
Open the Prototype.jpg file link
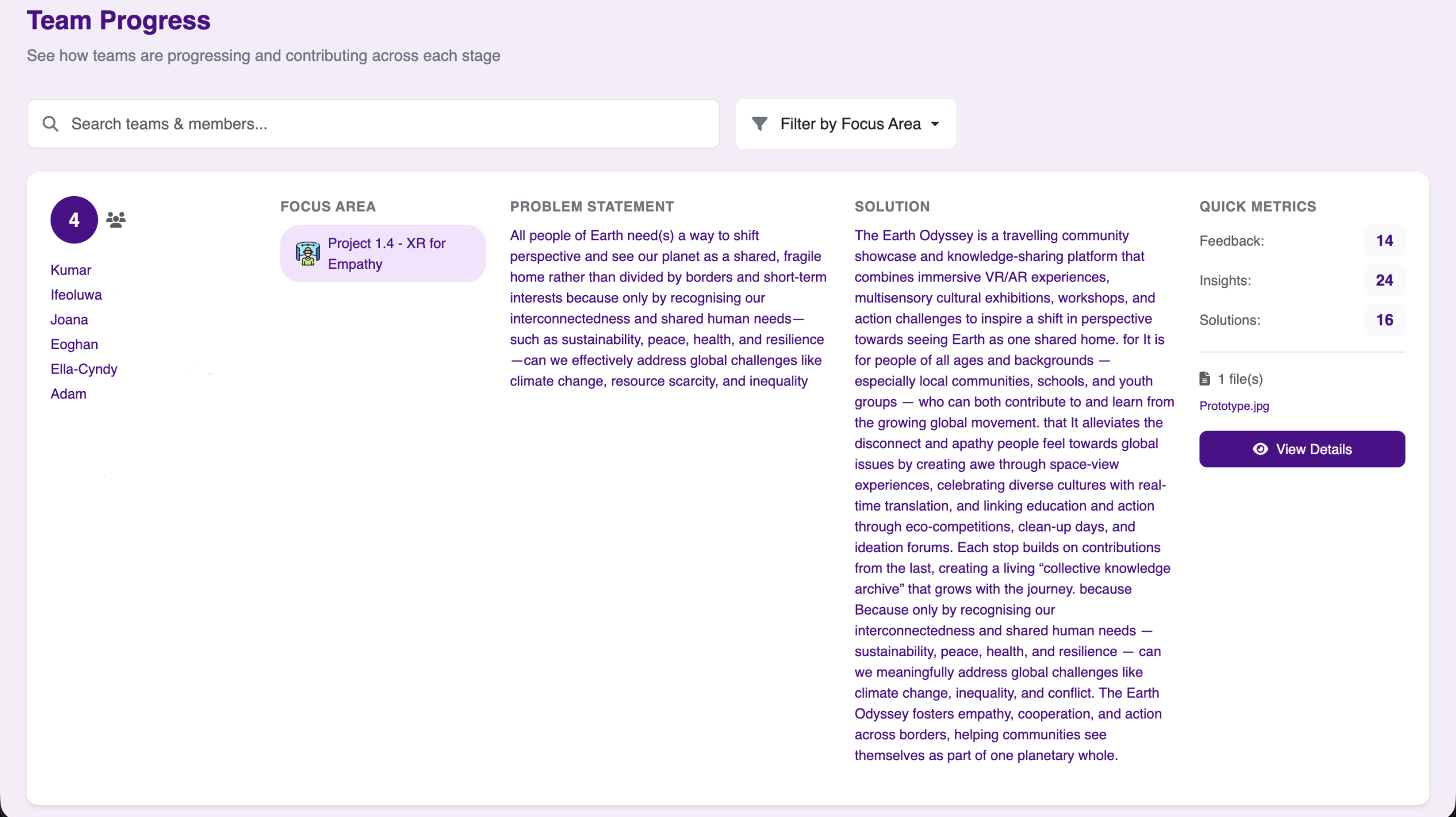[1234, 406]
